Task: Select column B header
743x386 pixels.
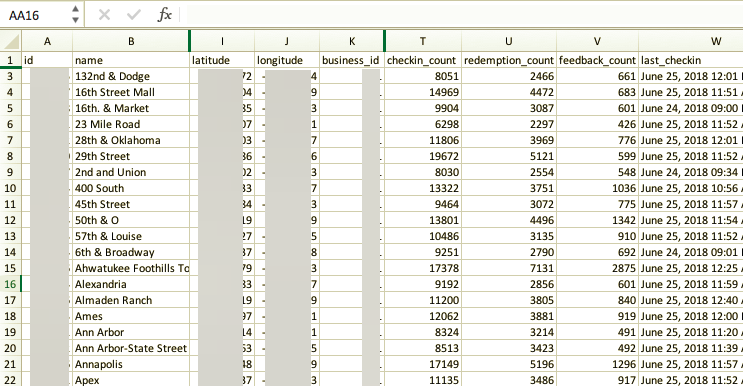Action: [131, 41]
